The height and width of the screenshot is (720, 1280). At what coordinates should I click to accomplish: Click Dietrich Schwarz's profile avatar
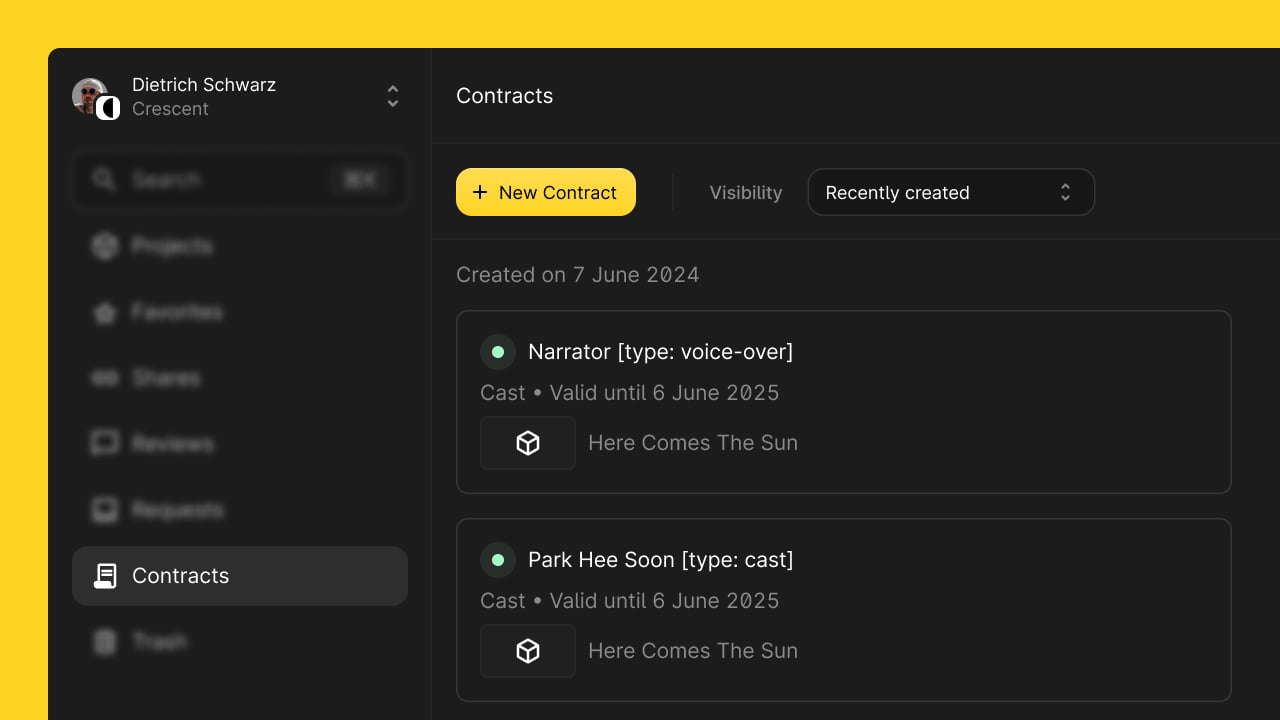(91, 96)
